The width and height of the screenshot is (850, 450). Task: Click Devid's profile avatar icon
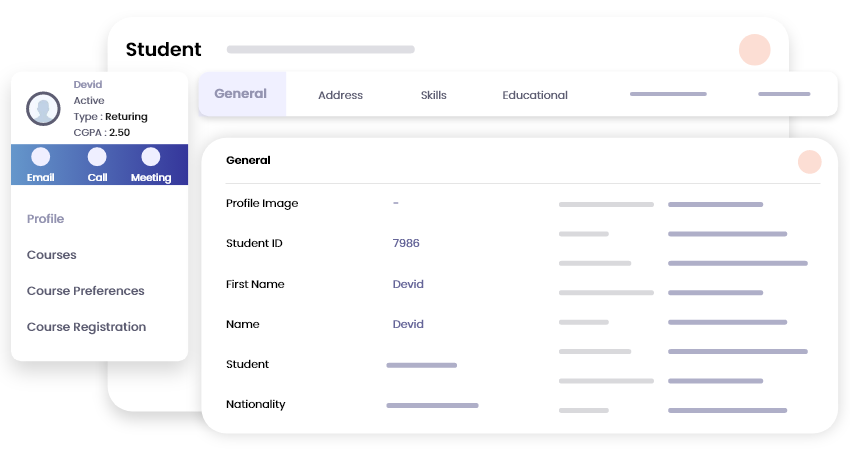(43, 108)
